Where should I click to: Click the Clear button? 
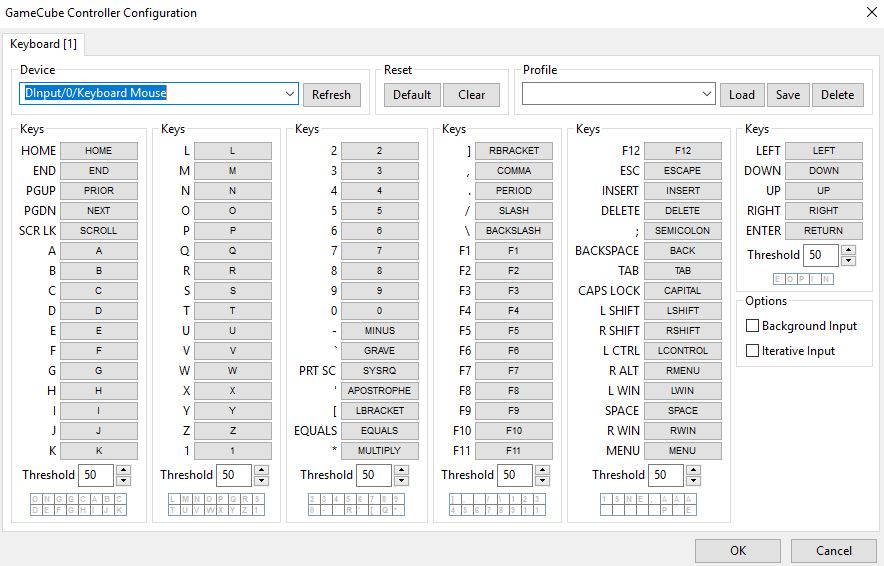pyautogui.click(x=471, y=95)
